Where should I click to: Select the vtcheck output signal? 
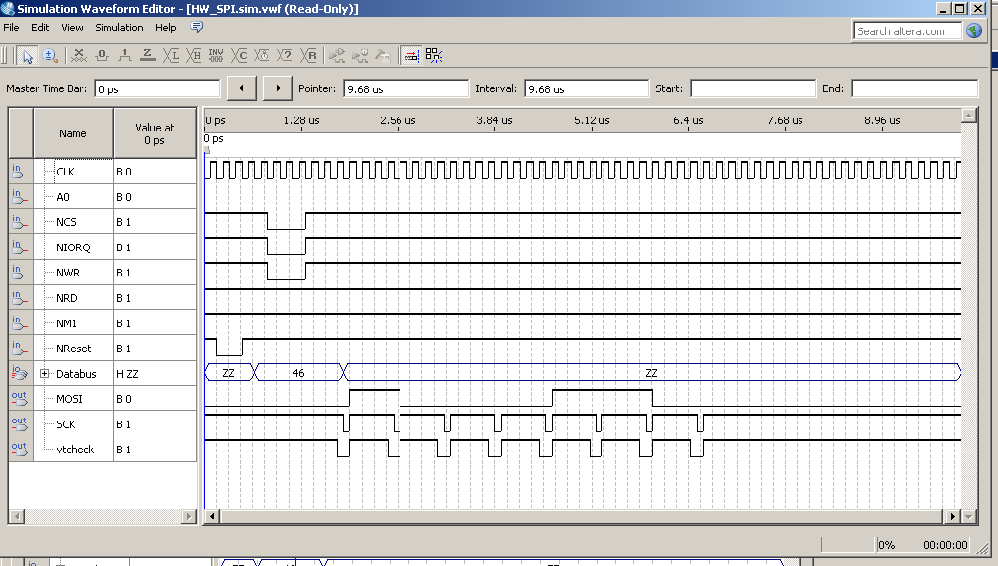[102, 449]
